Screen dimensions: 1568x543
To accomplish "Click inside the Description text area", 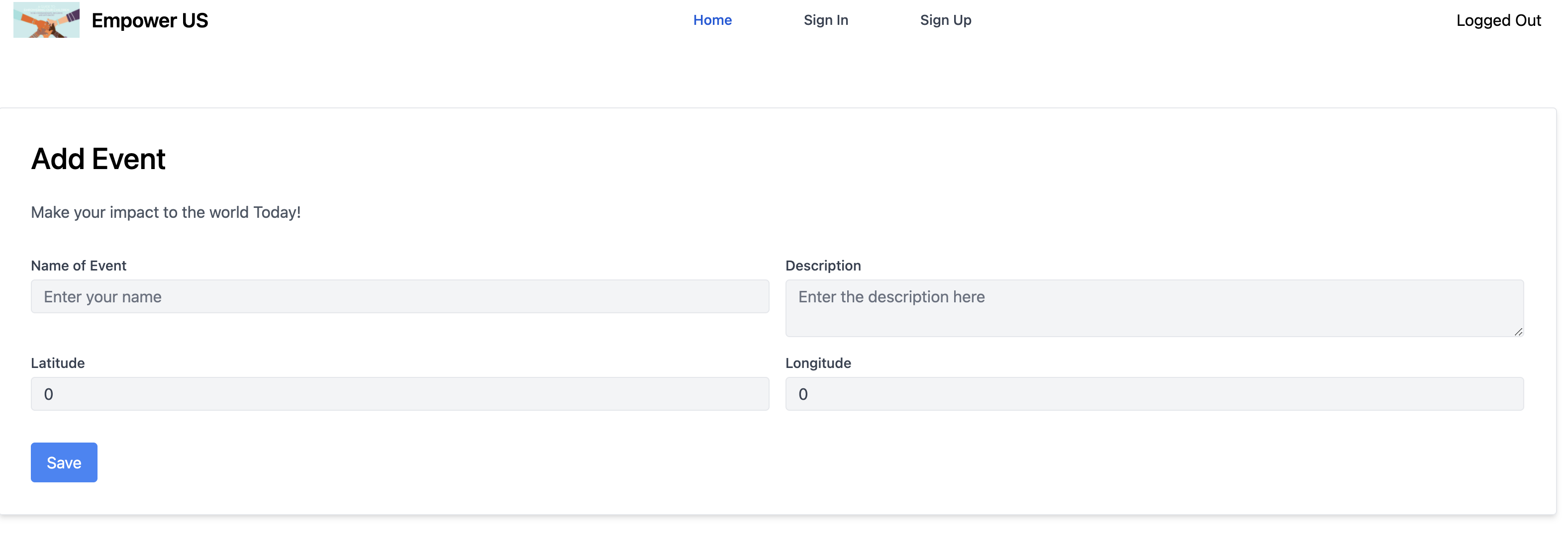I will coord(1154,308).
